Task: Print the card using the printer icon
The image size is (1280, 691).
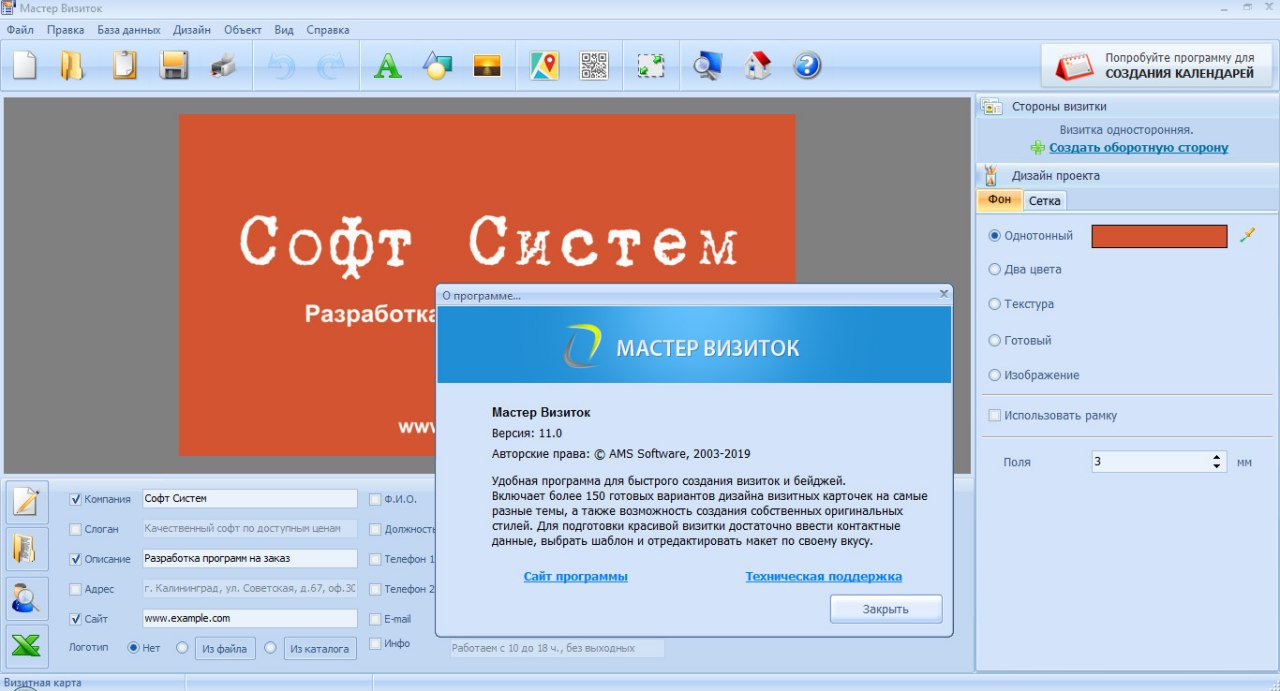Action: 223,66
